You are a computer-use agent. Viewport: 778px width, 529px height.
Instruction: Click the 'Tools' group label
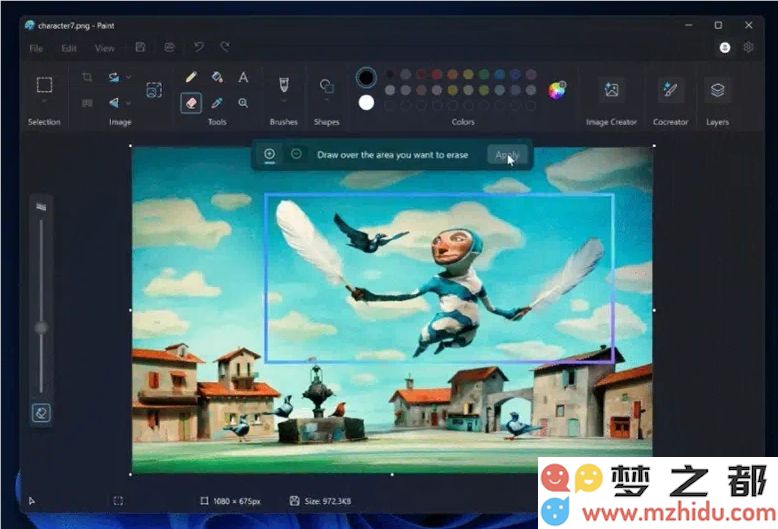point(217,122)
